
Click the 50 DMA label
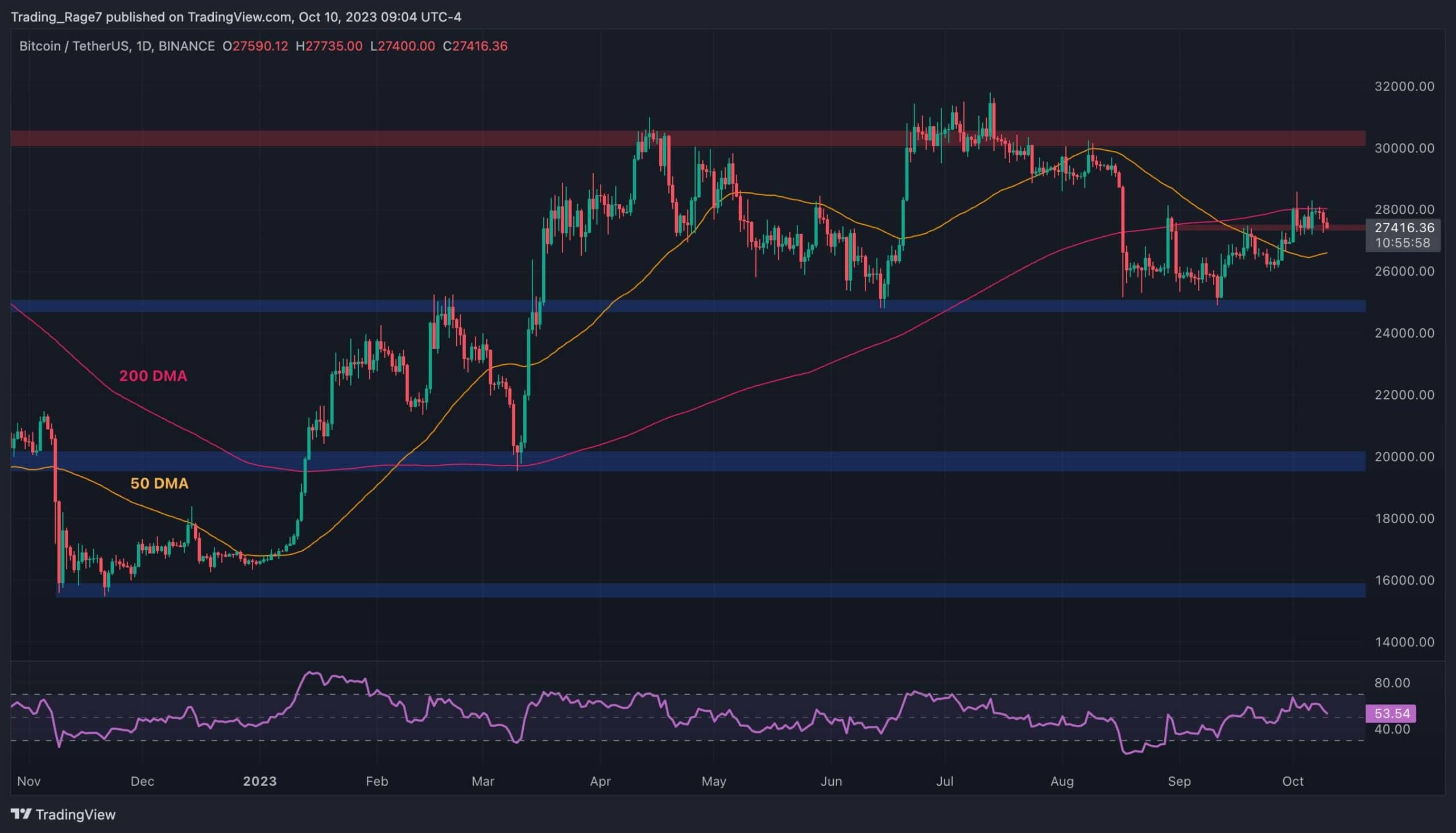[159, 484]
